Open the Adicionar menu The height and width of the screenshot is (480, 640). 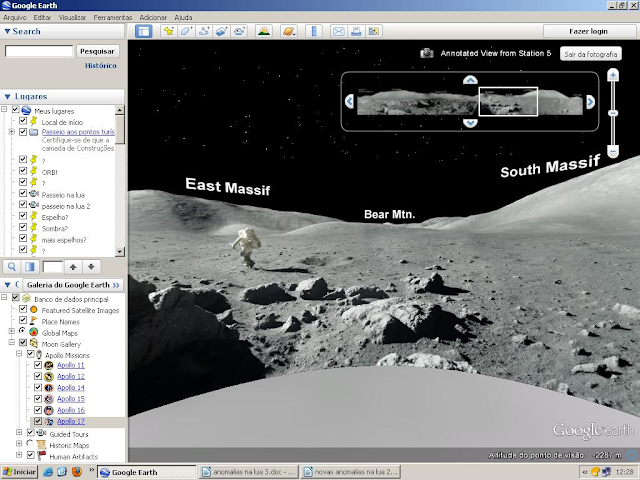[x=153, y=17]
